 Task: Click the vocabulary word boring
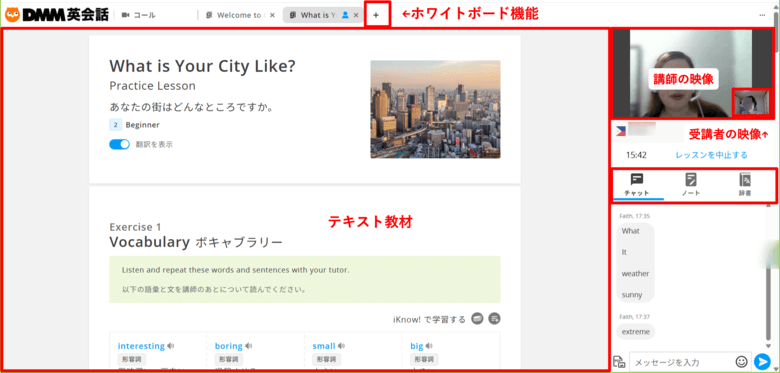tap(228, 346)
